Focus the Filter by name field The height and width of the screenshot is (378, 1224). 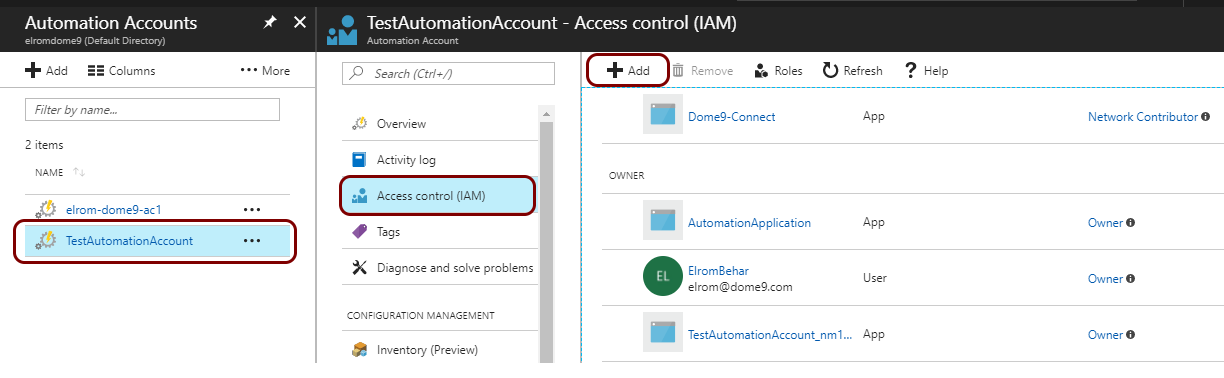pos(152,109)
